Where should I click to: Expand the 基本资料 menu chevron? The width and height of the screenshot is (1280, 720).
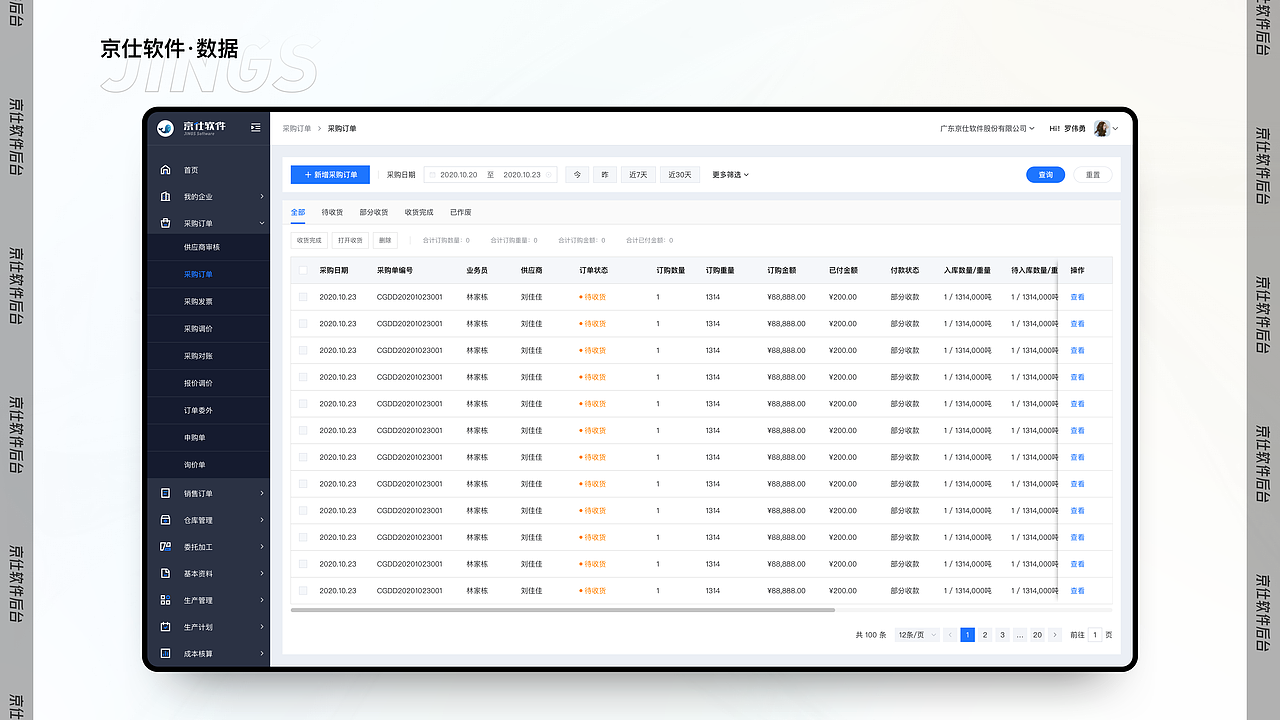[x=262, y=574]
